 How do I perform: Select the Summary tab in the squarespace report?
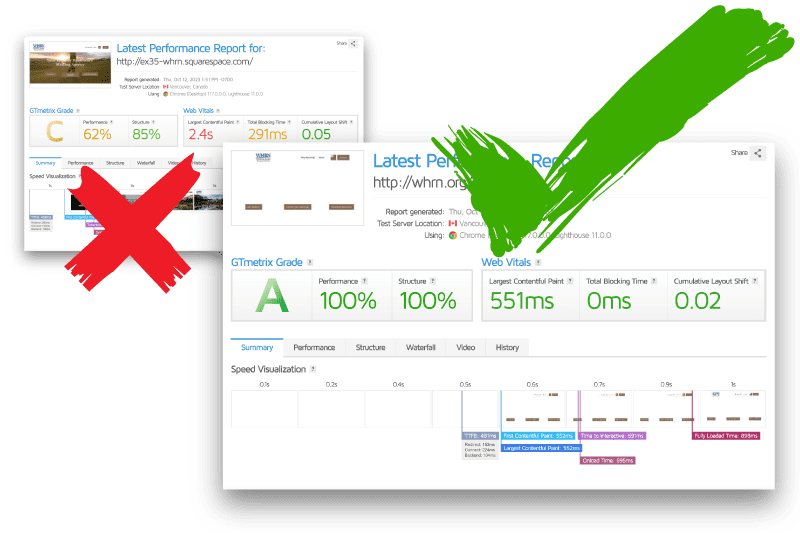45,163
